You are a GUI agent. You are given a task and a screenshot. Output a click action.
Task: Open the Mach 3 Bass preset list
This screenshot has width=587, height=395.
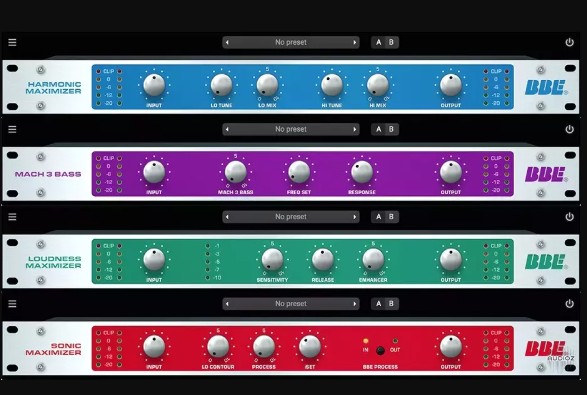(x=291, y=129)
